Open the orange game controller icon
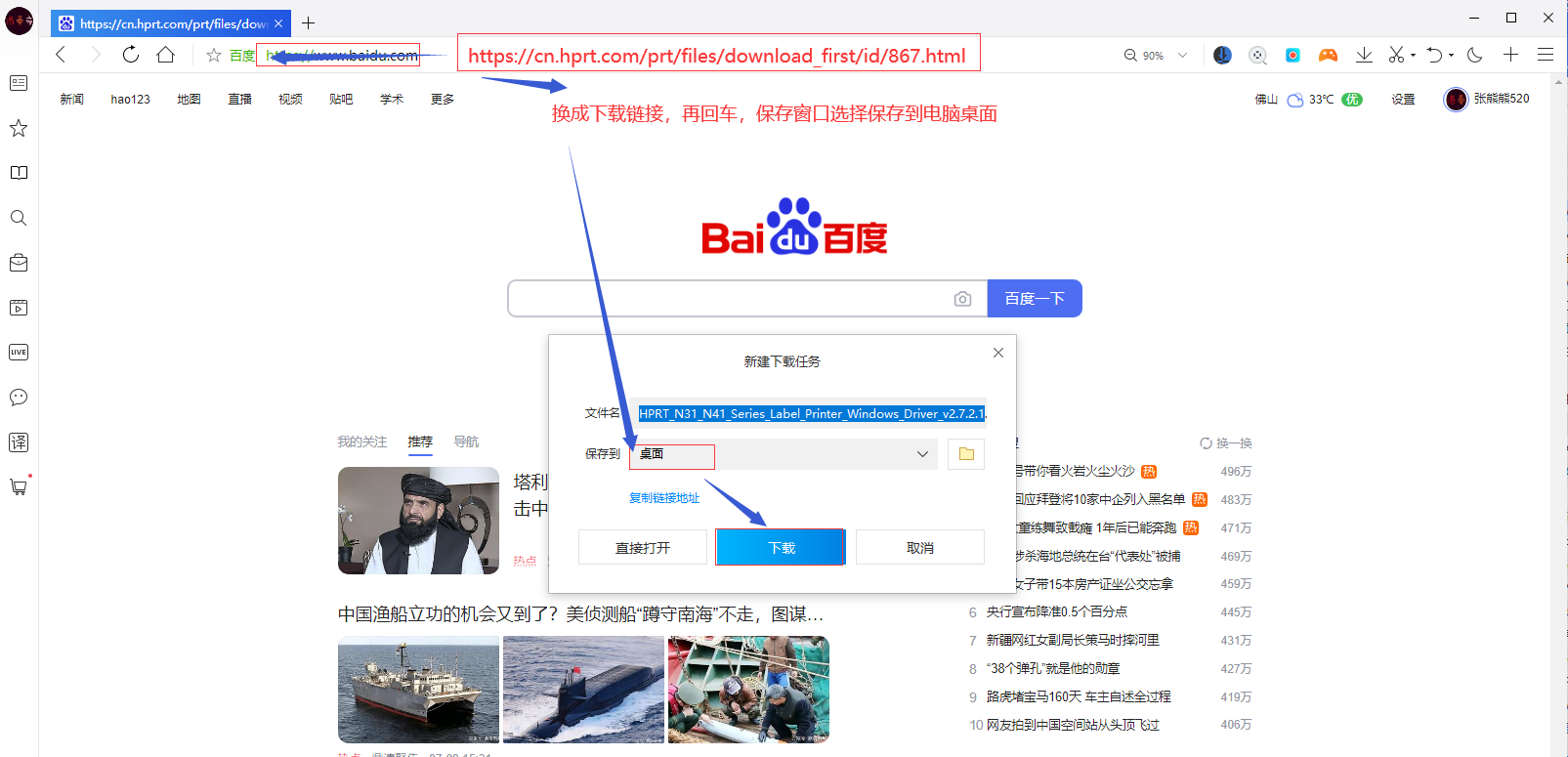This screenshot has width=1568, height=757. 1328,55
